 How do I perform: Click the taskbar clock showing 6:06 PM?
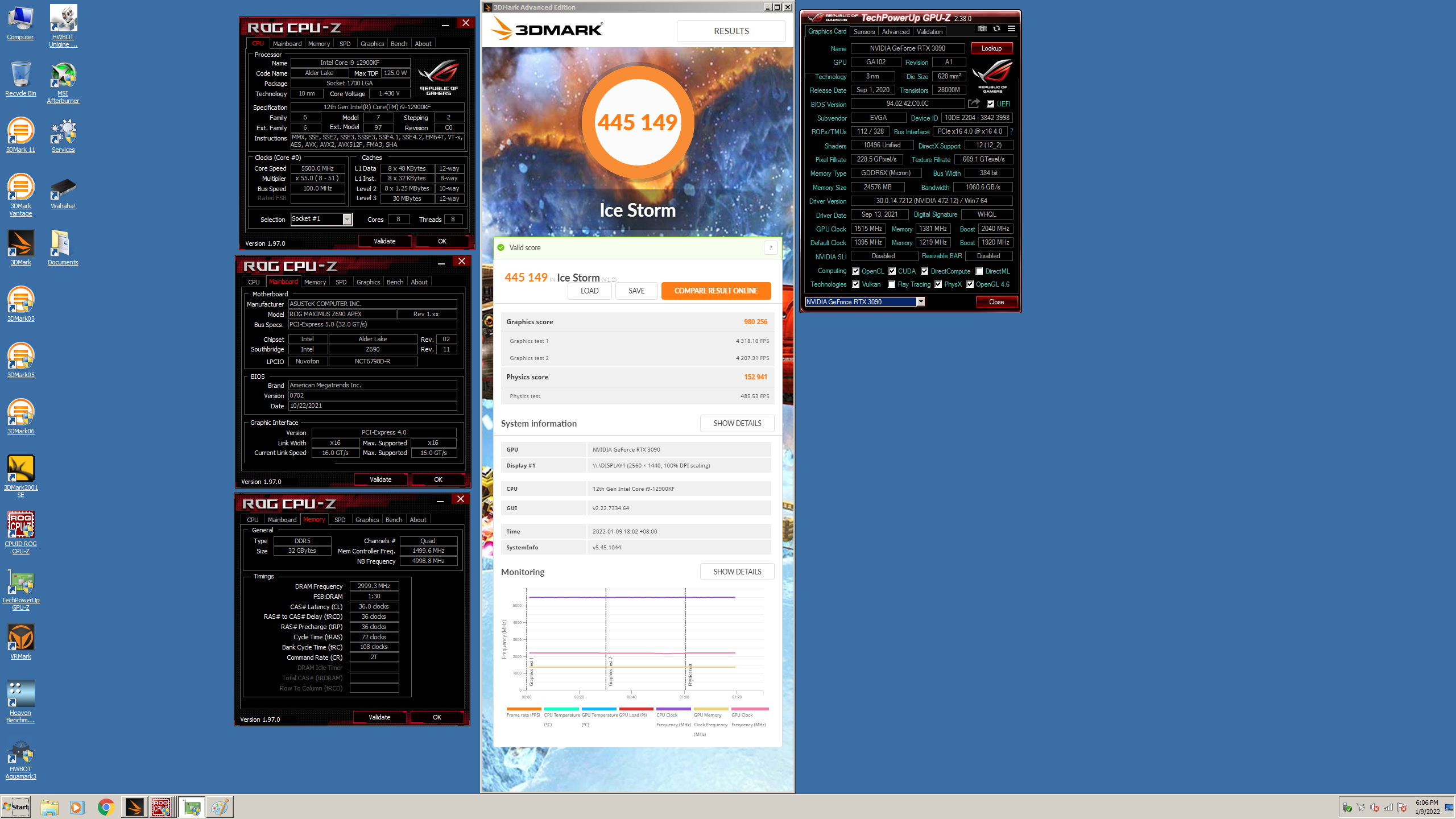tap(1427, 807)
